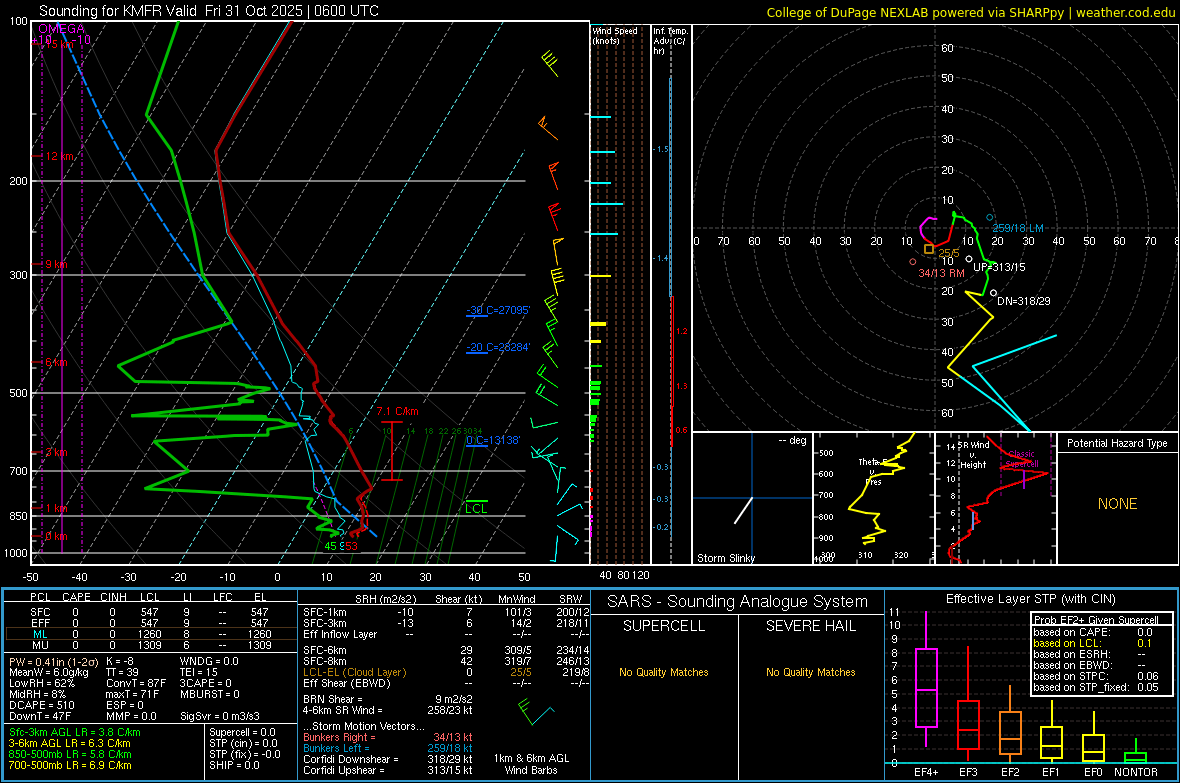The height and width of the screenshot is (783, 1180).
Task: Click the Theta-E v. Pres inset label
Action: 873,471
